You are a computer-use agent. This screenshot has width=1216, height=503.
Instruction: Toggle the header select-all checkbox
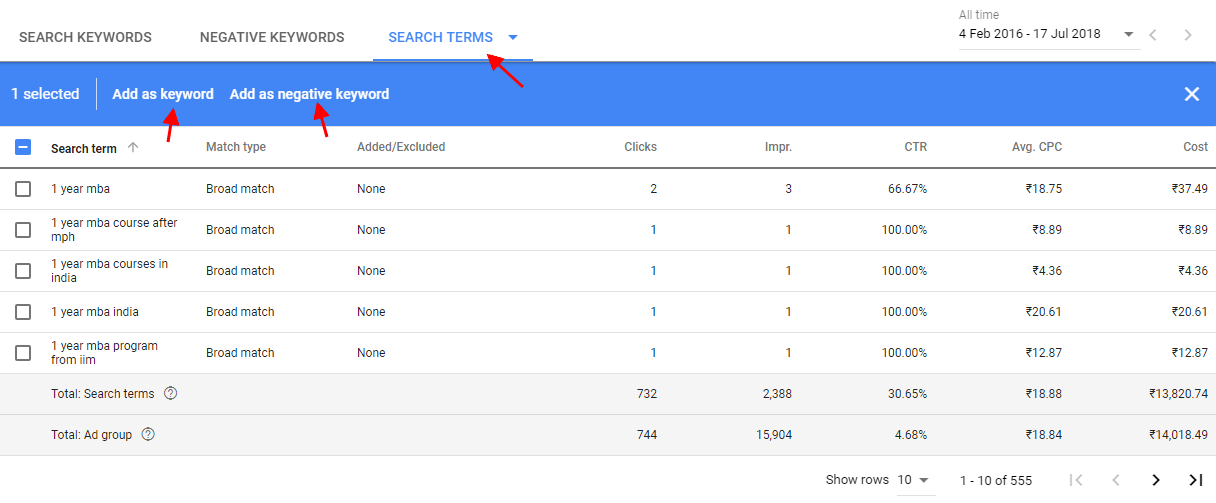pyautogui.click(x=23, y=148)
